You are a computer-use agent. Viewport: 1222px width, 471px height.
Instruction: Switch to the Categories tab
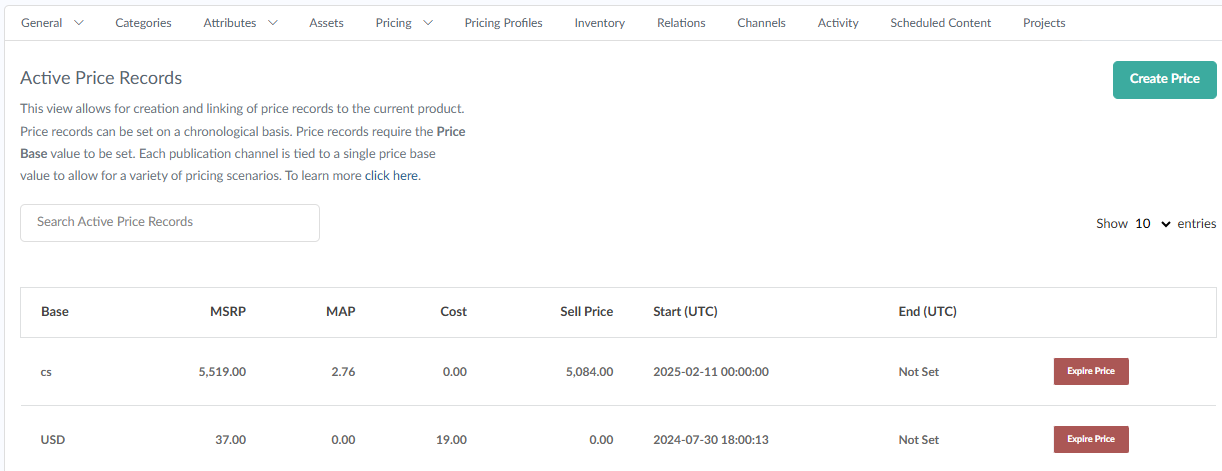click(143, 23)
